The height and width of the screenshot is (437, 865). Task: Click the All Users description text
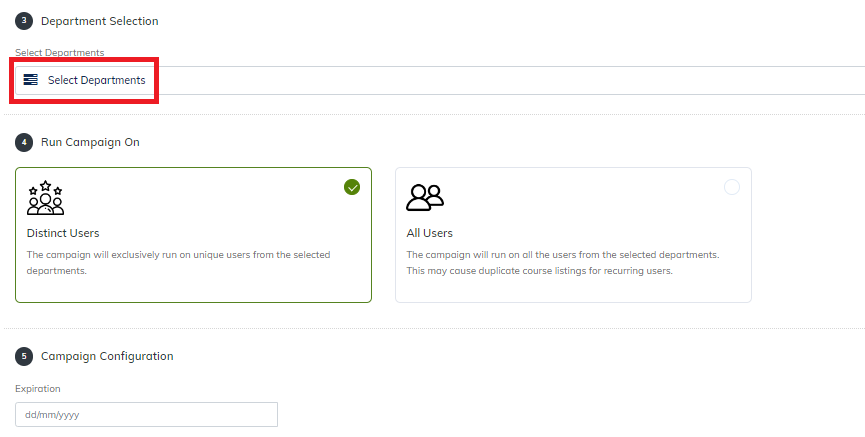563,263
